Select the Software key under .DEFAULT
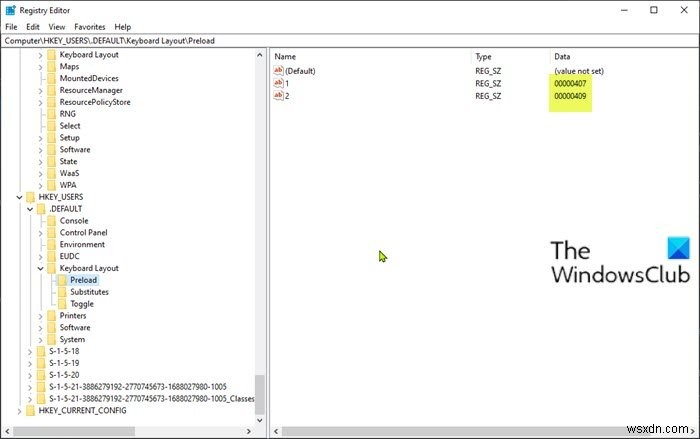Image resolution: width=700 pixels, height=439 pixels. (75, 327)
